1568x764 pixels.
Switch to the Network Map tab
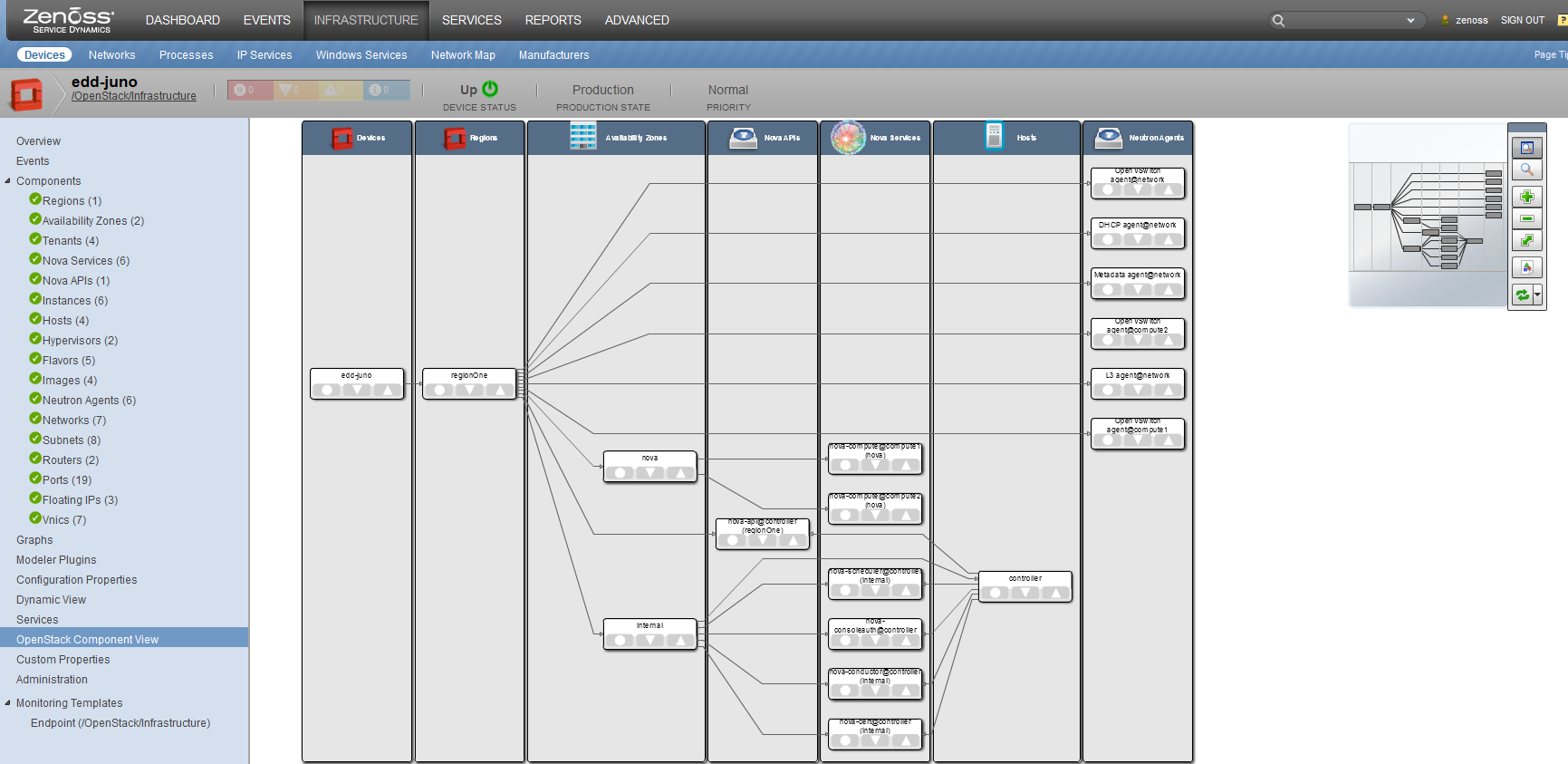[x=463, y=55]
